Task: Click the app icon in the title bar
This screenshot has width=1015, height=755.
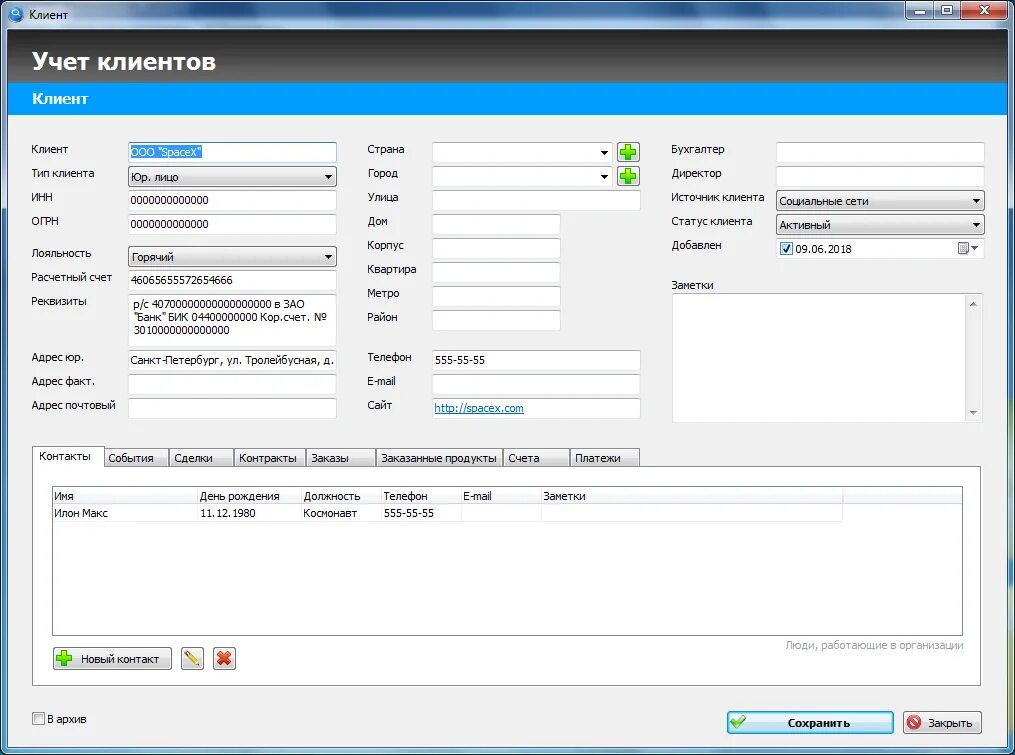Action: coord(16,14)
